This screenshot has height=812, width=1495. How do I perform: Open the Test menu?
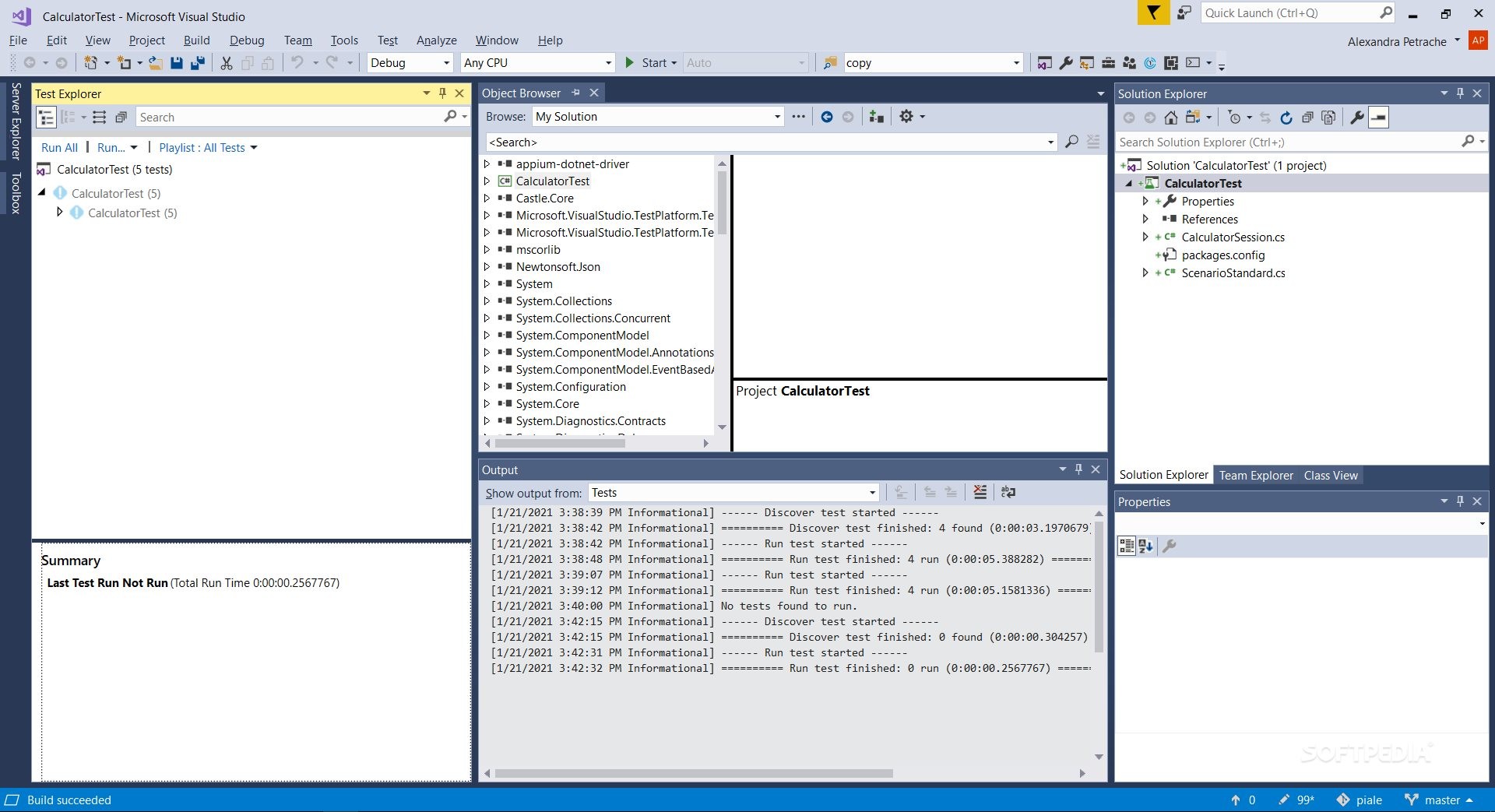pos(387,40)
